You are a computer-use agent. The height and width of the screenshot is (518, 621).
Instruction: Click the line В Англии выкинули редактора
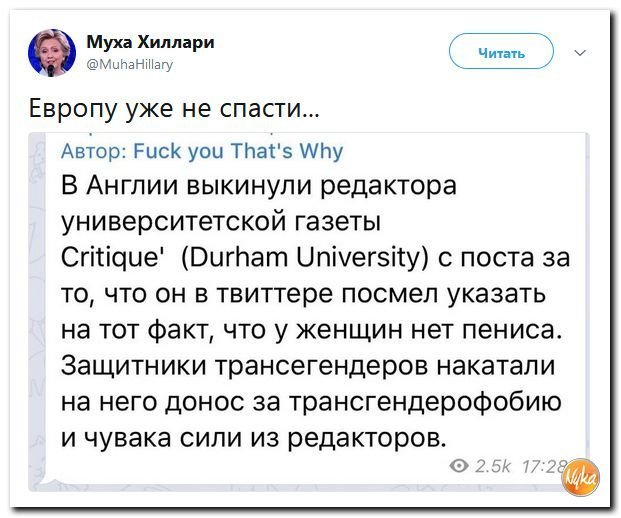[x=259, y=185]
